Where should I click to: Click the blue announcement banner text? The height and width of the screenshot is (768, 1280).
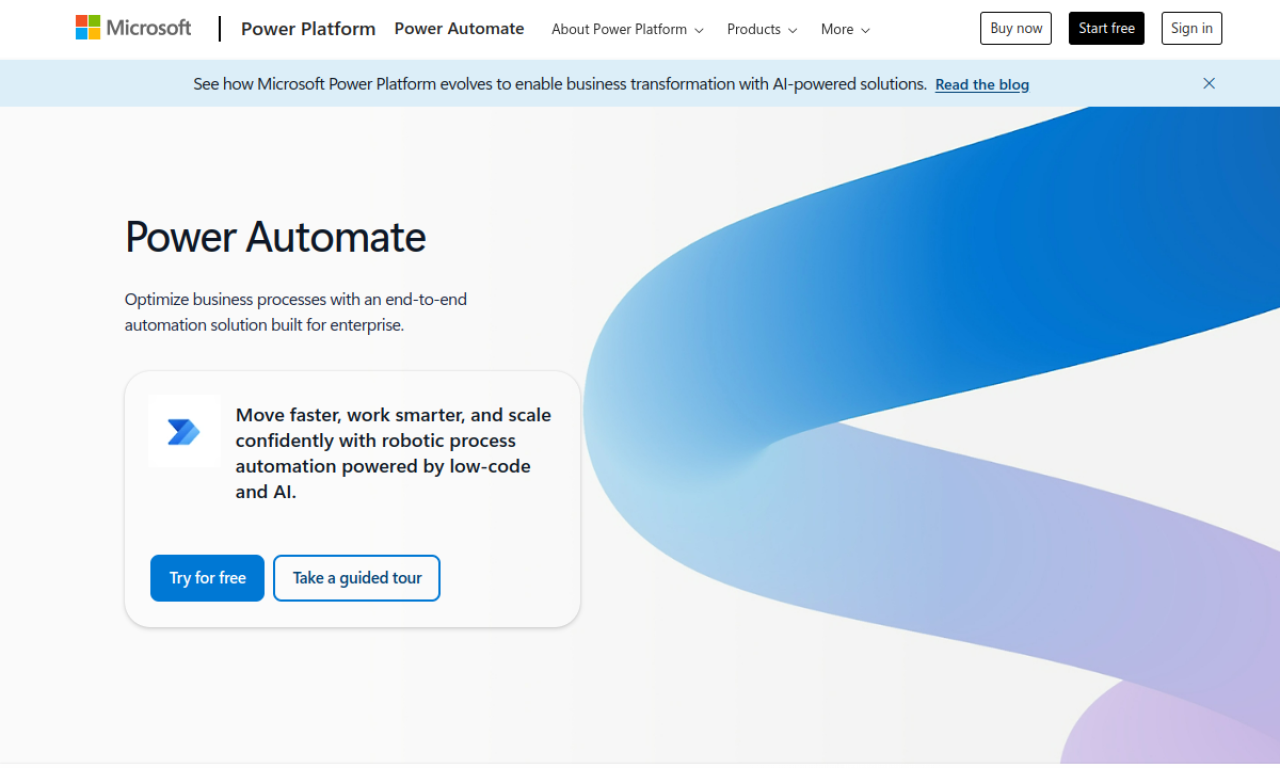pyautogui.click(x=559, y=84)
